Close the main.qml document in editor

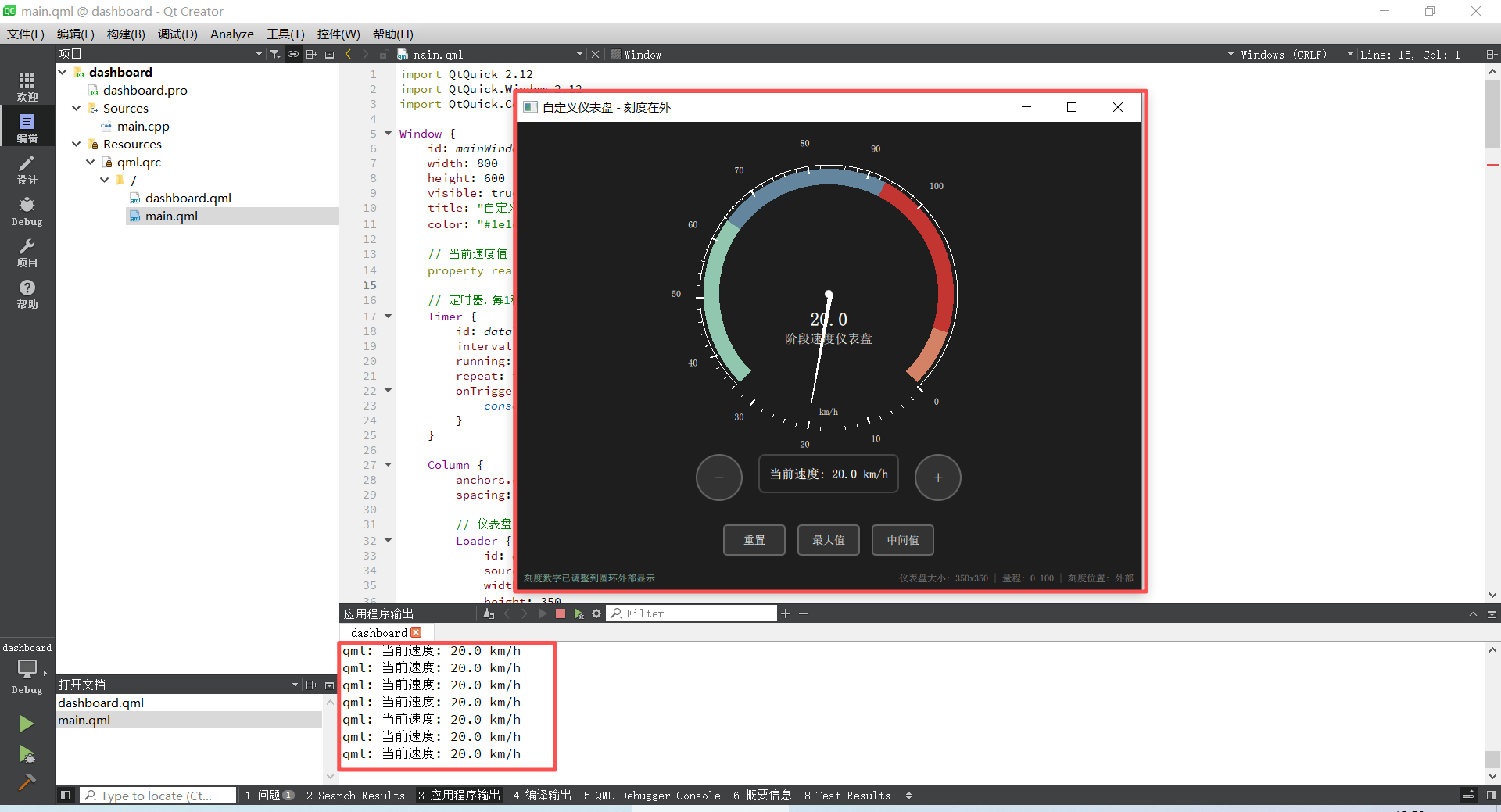(595, 54)
